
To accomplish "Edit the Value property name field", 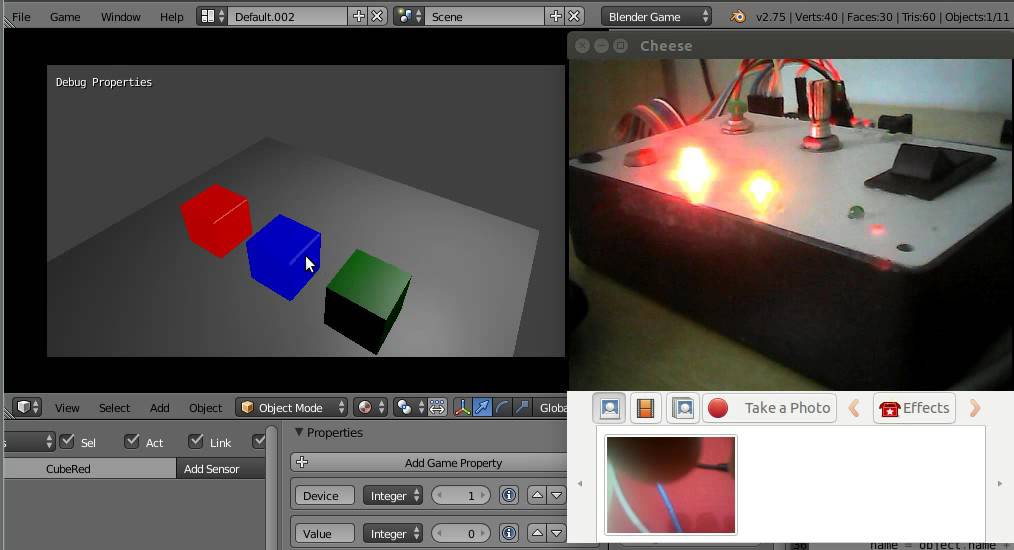I will pyautogui.click(x=325, y=533).
